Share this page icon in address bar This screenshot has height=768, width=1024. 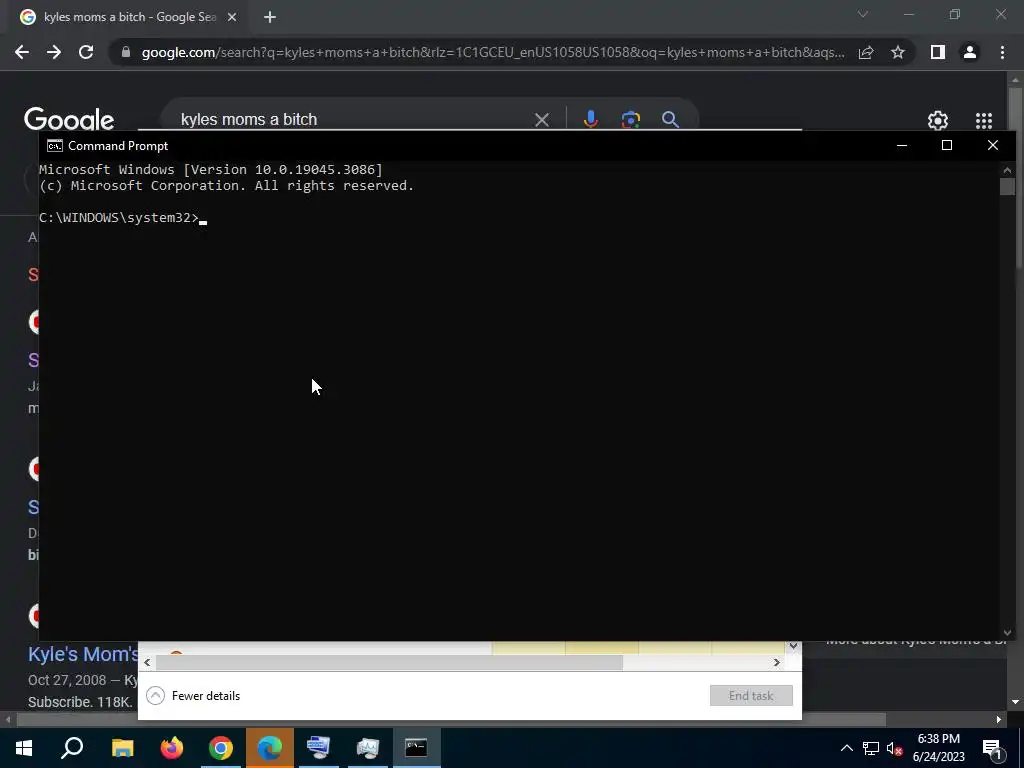point(866,52)
